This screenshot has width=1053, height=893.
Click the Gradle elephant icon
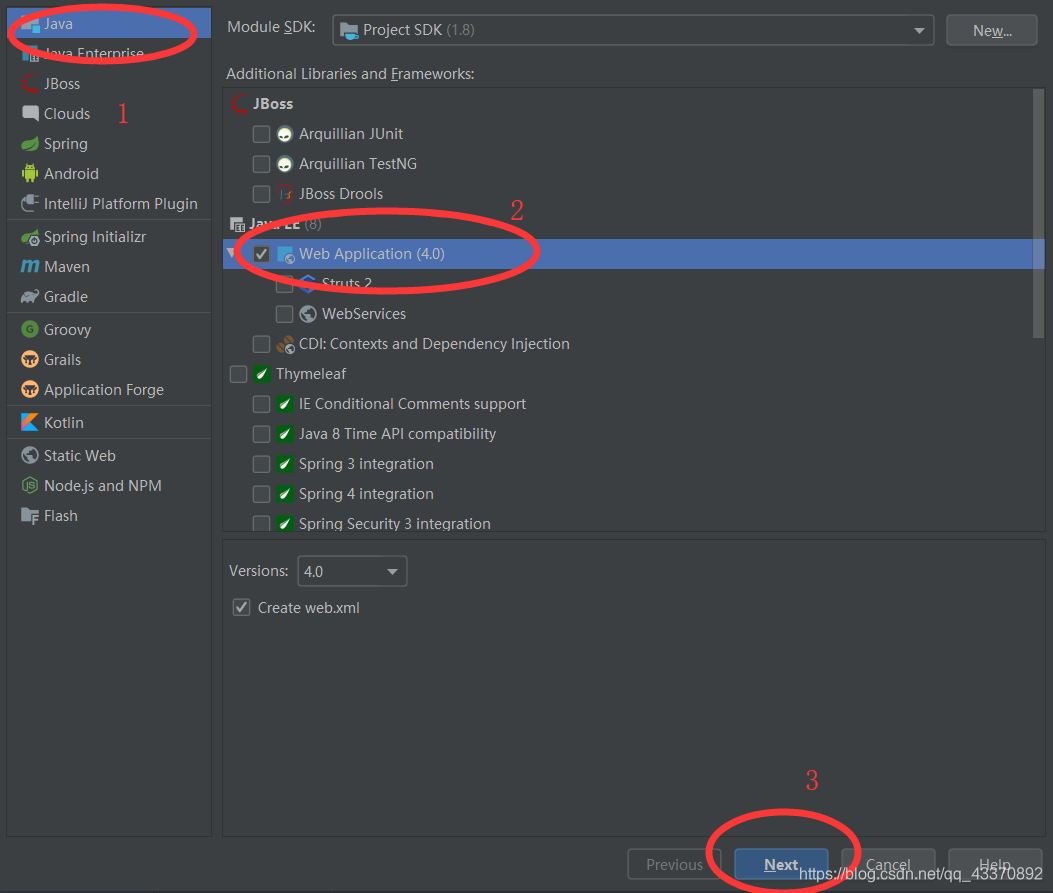pyautogui.click(x=30, y=296)
